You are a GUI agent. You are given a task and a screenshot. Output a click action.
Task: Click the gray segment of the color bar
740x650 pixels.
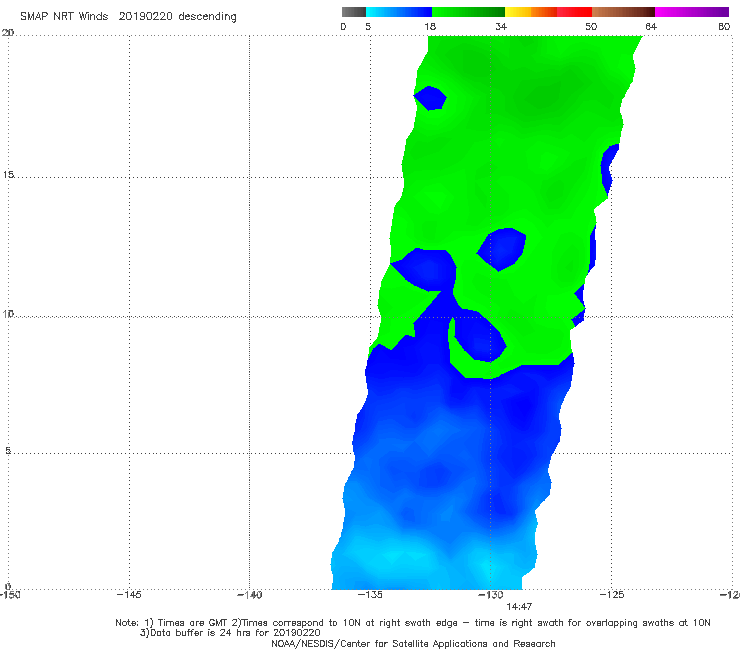(354, 12)
